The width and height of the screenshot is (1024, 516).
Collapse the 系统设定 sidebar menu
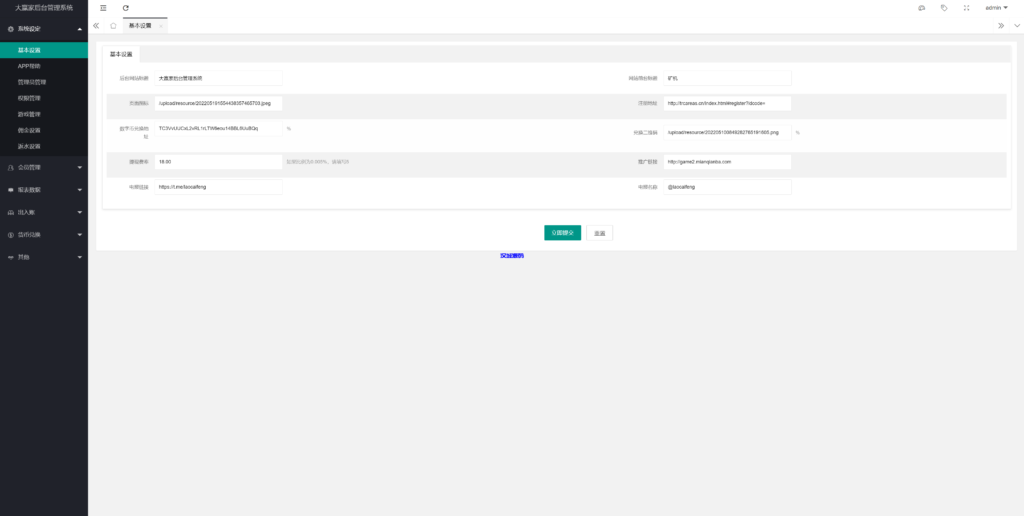point(43,29)
